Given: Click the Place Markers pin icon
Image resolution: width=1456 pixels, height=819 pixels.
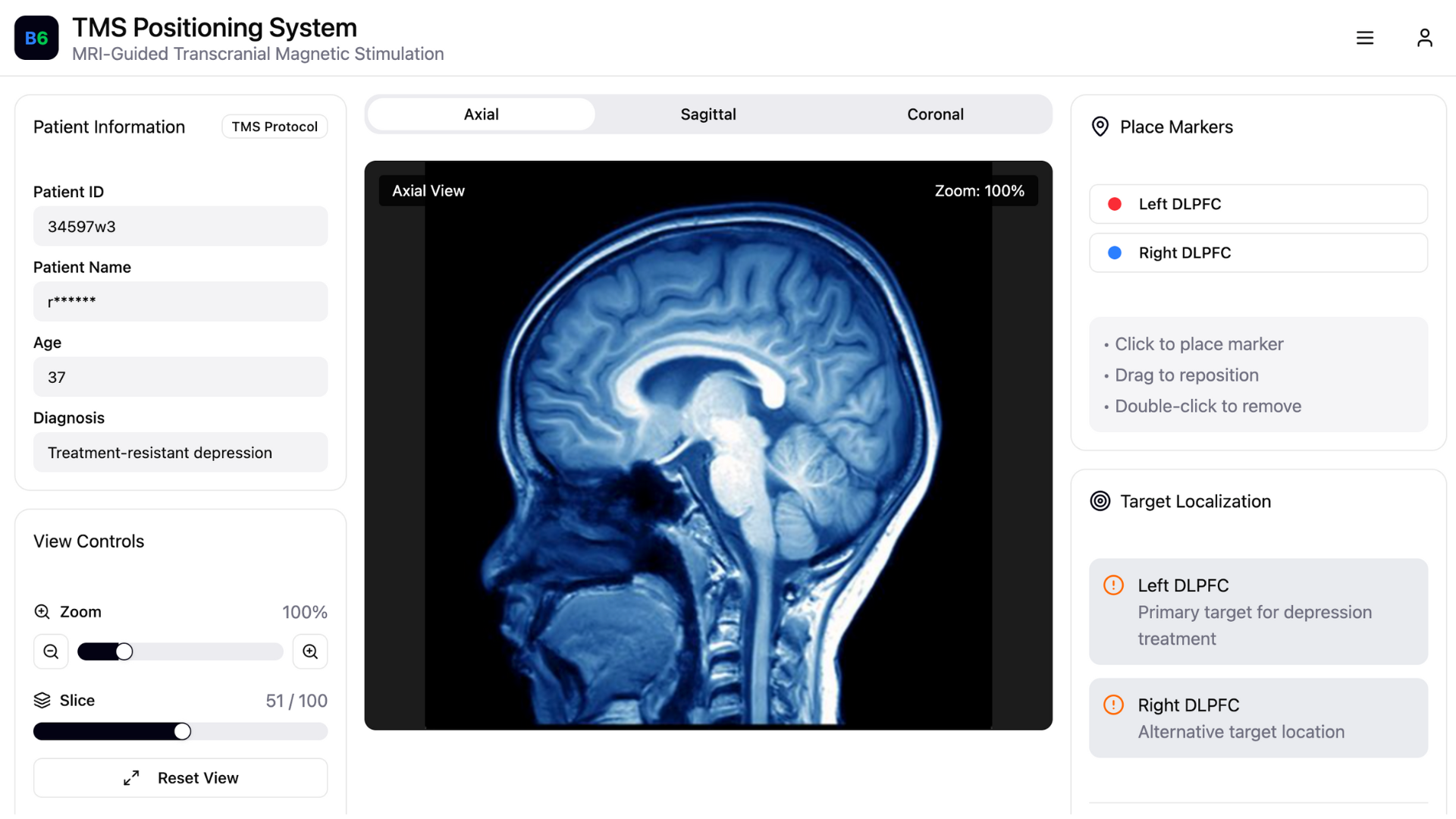Looking at the screenshot, I should tap(1100, 127).
